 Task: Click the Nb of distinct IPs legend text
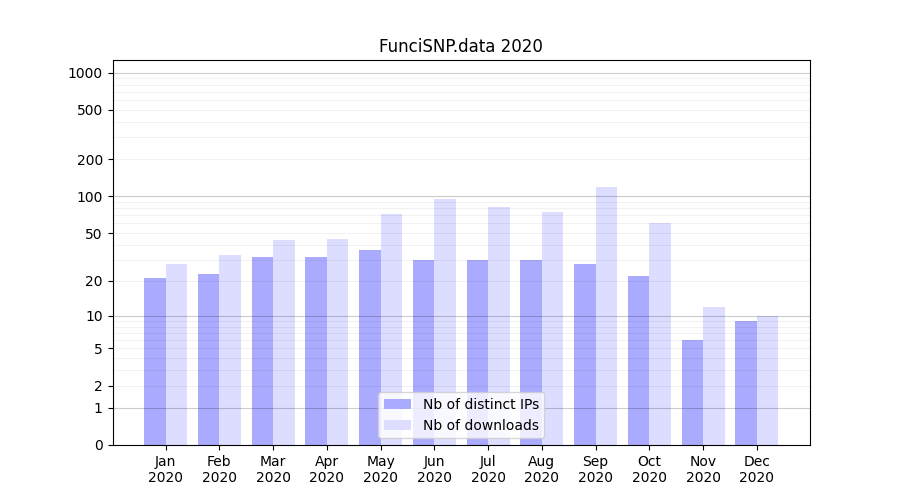coord(480,404)
